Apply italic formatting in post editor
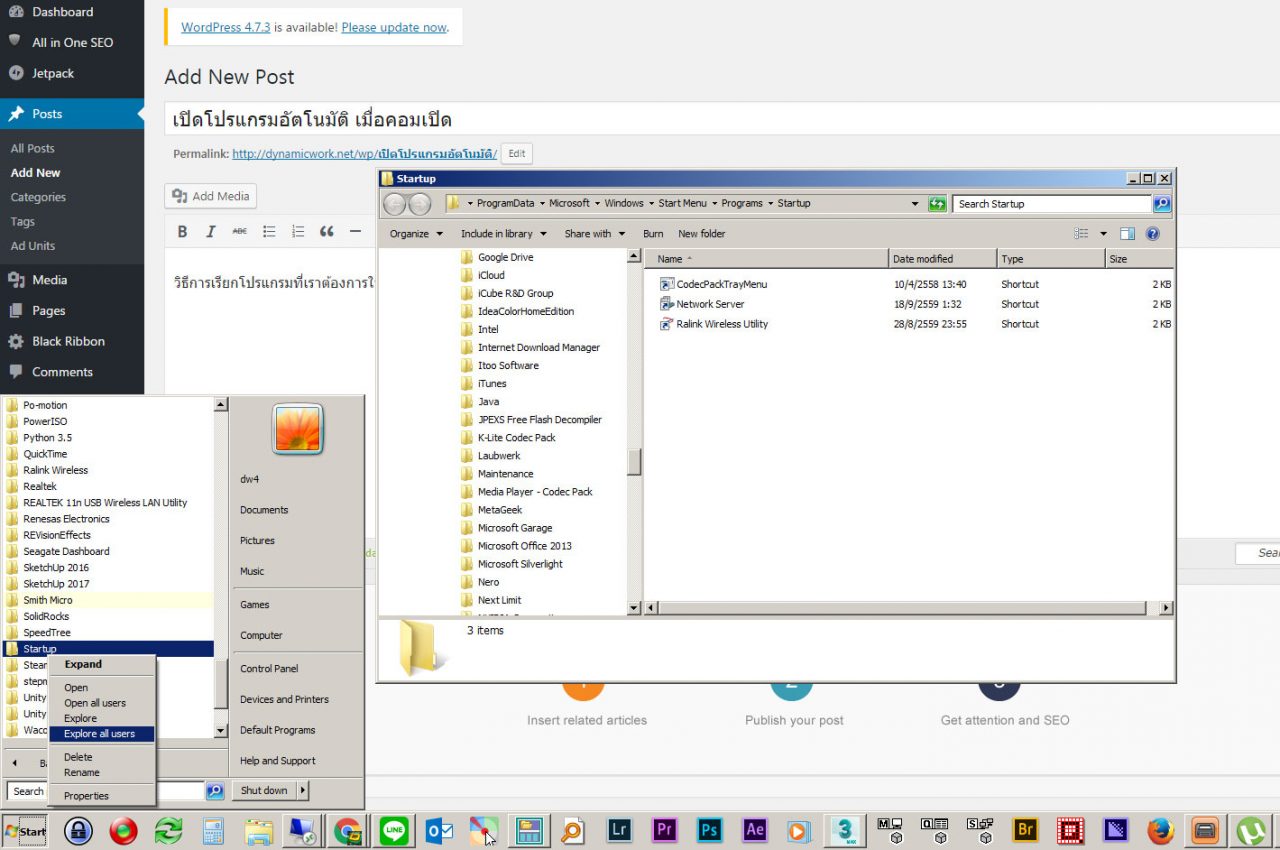This screenshot has height=850, width=1280. click(210, 232)
